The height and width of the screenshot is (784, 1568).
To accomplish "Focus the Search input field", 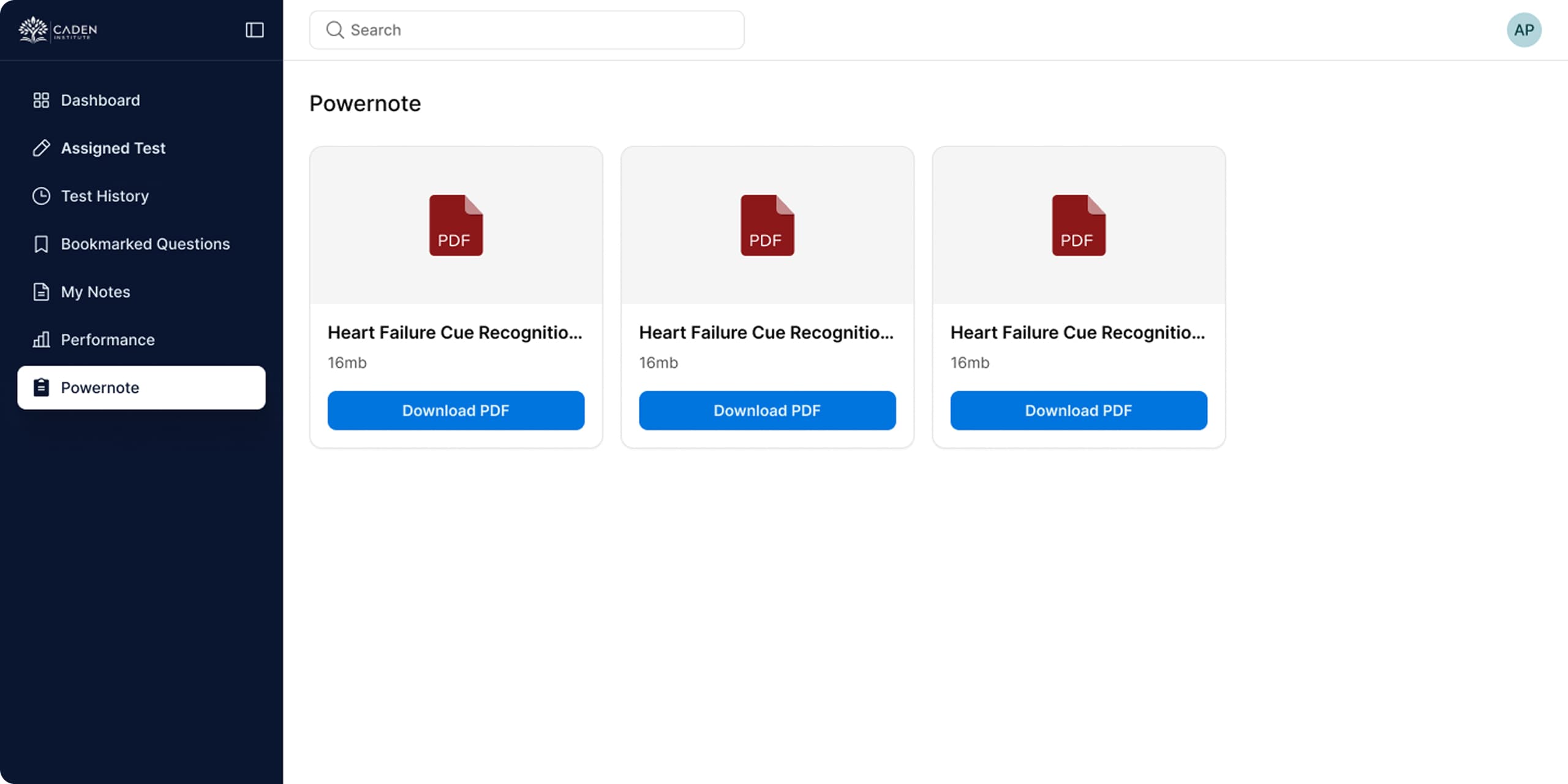I will [527, 30].
